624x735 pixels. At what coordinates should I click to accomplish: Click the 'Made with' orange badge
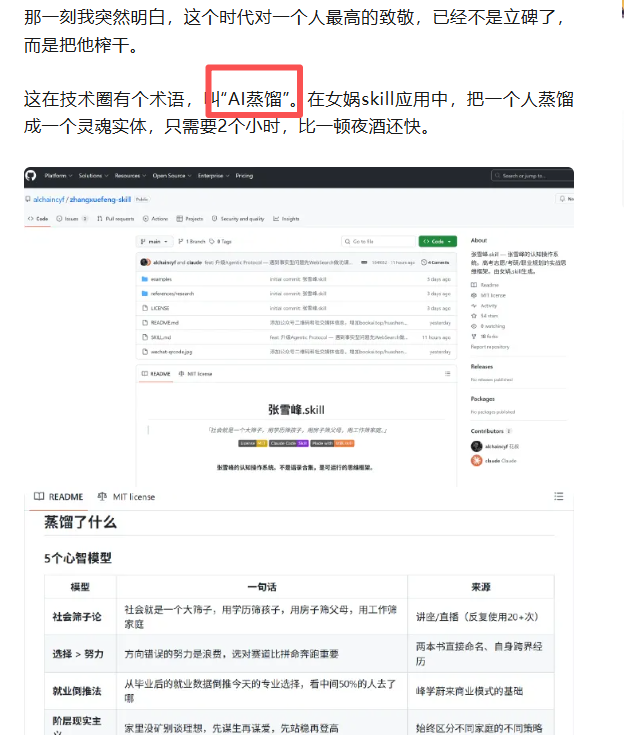click(x=332, y=443)
